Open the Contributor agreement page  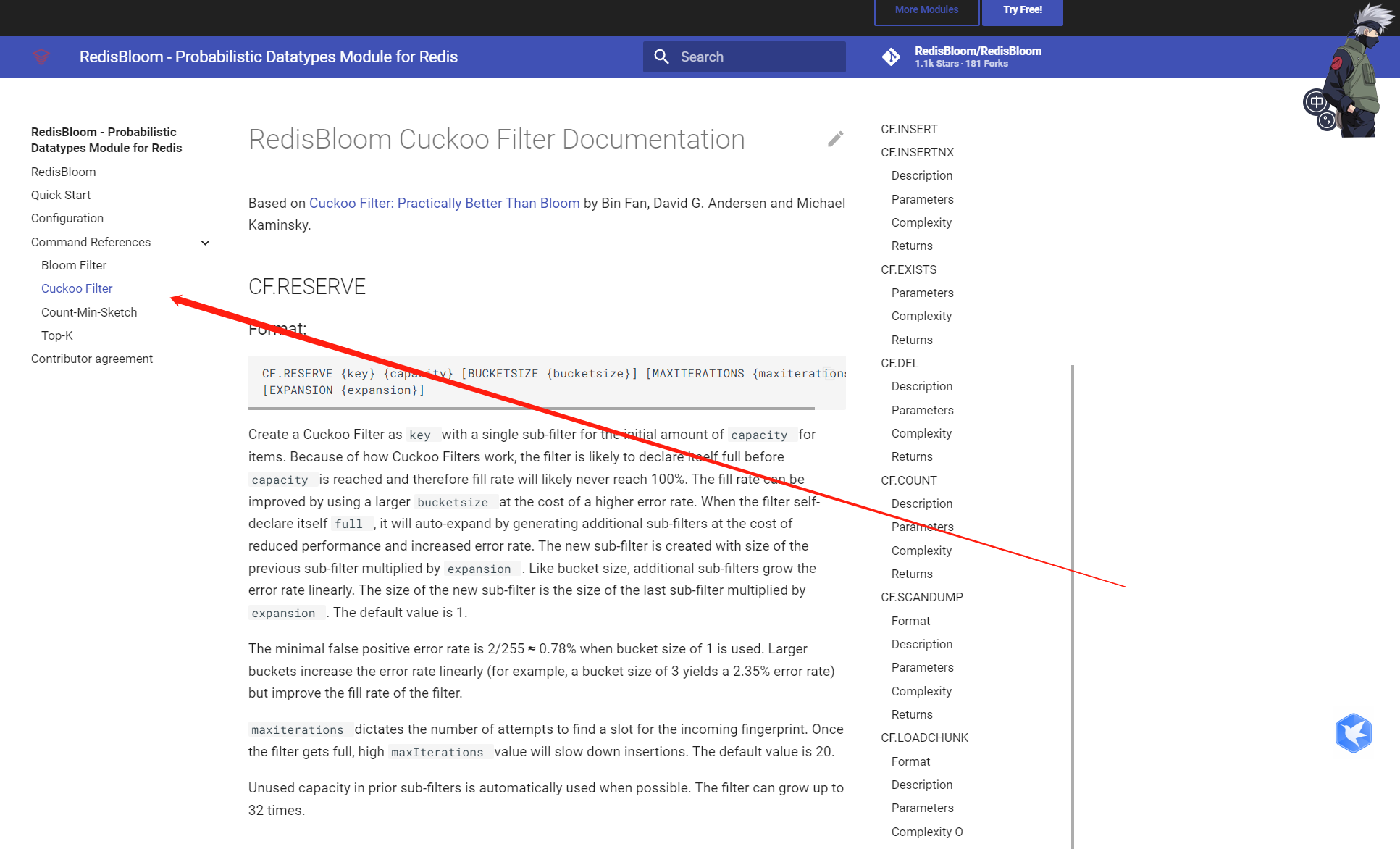pyautogui.click(x=92, y=359)
